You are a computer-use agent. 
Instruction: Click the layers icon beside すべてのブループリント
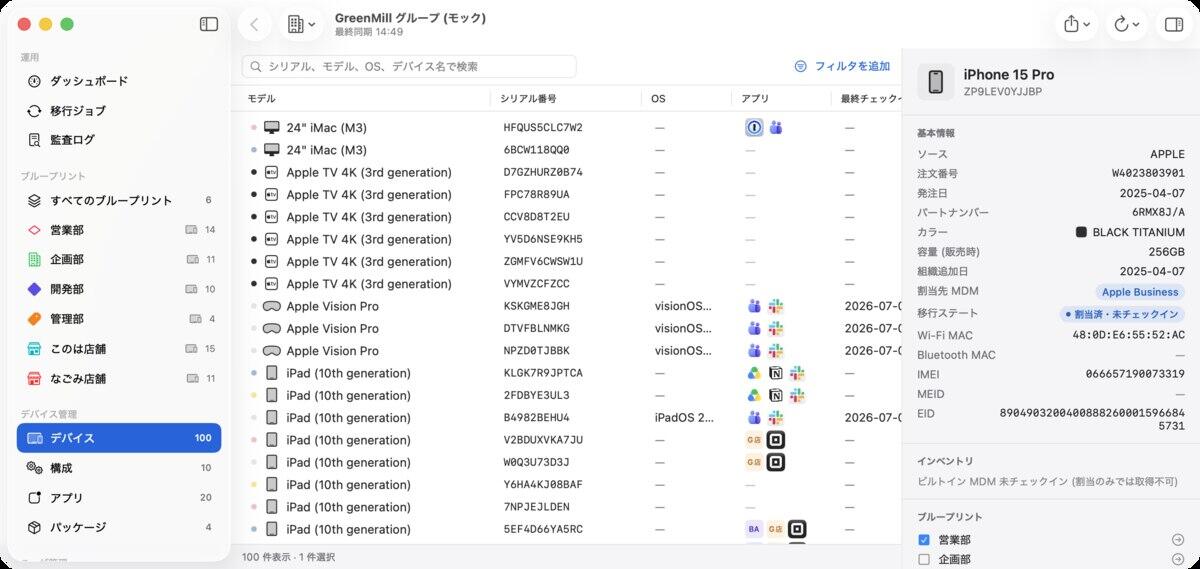(34, 200)
